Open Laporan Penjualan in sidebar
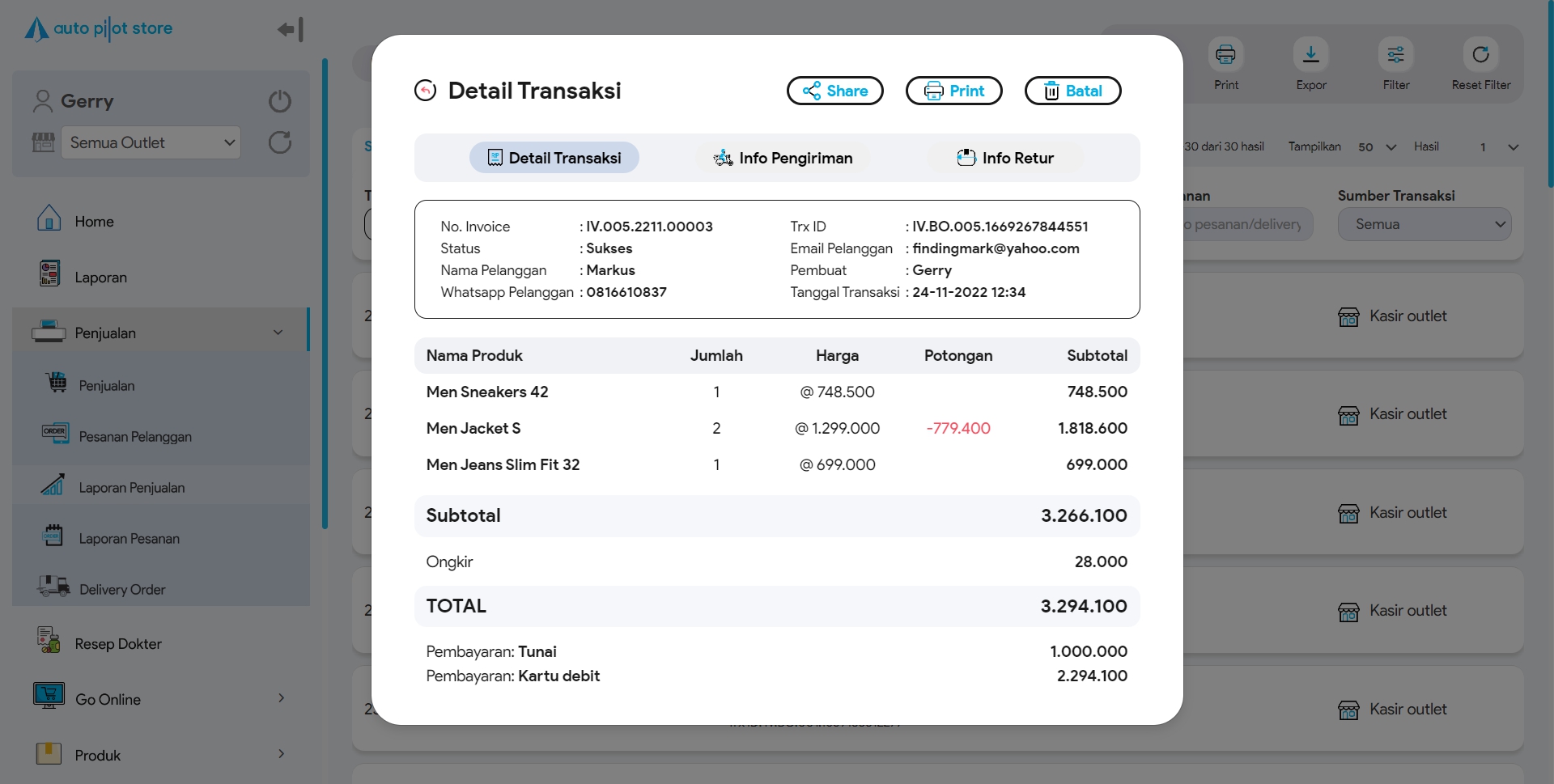The image size is (1554, 784). point(131,488)
